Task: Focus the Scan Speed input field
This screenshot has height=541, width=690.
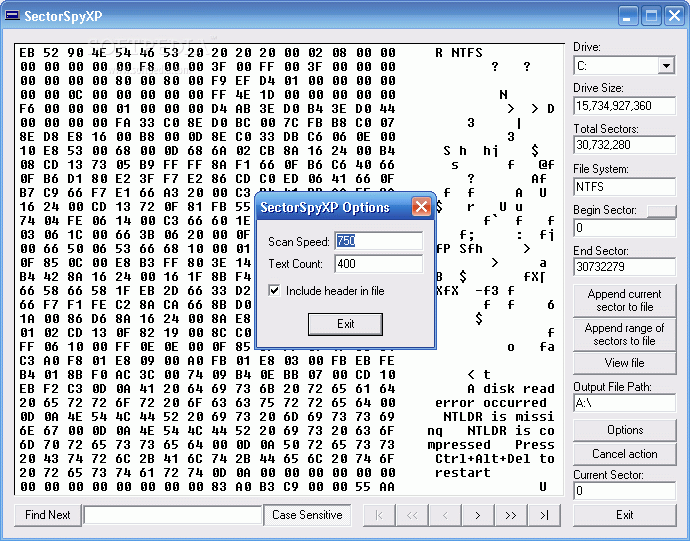Action: (x=378, y=241)
